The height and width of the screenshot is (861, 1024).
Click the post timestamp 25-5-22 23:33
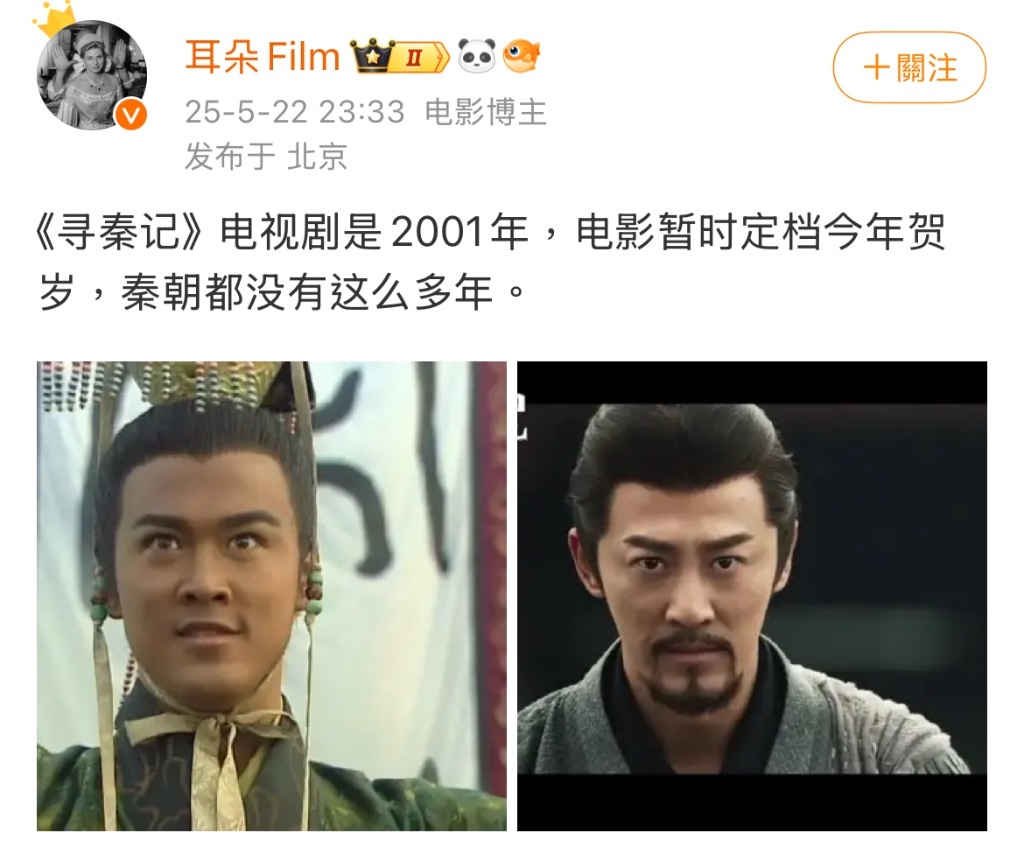pyautogui.click(x=295, y=112)
